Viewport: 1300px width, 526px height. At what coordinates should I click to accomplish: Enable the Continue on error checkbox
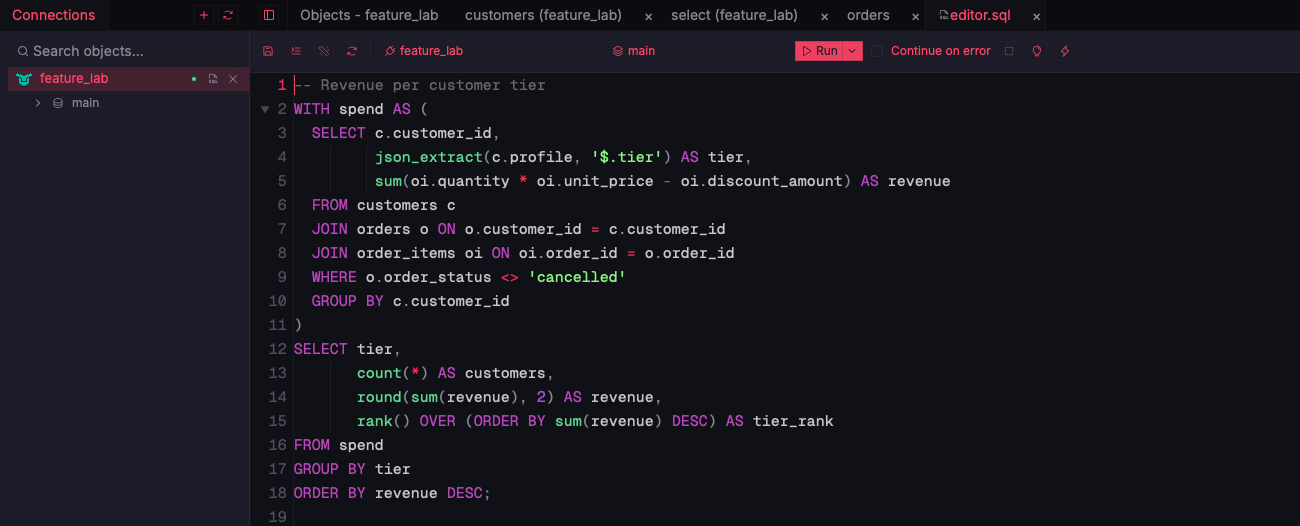click(877, 51)
